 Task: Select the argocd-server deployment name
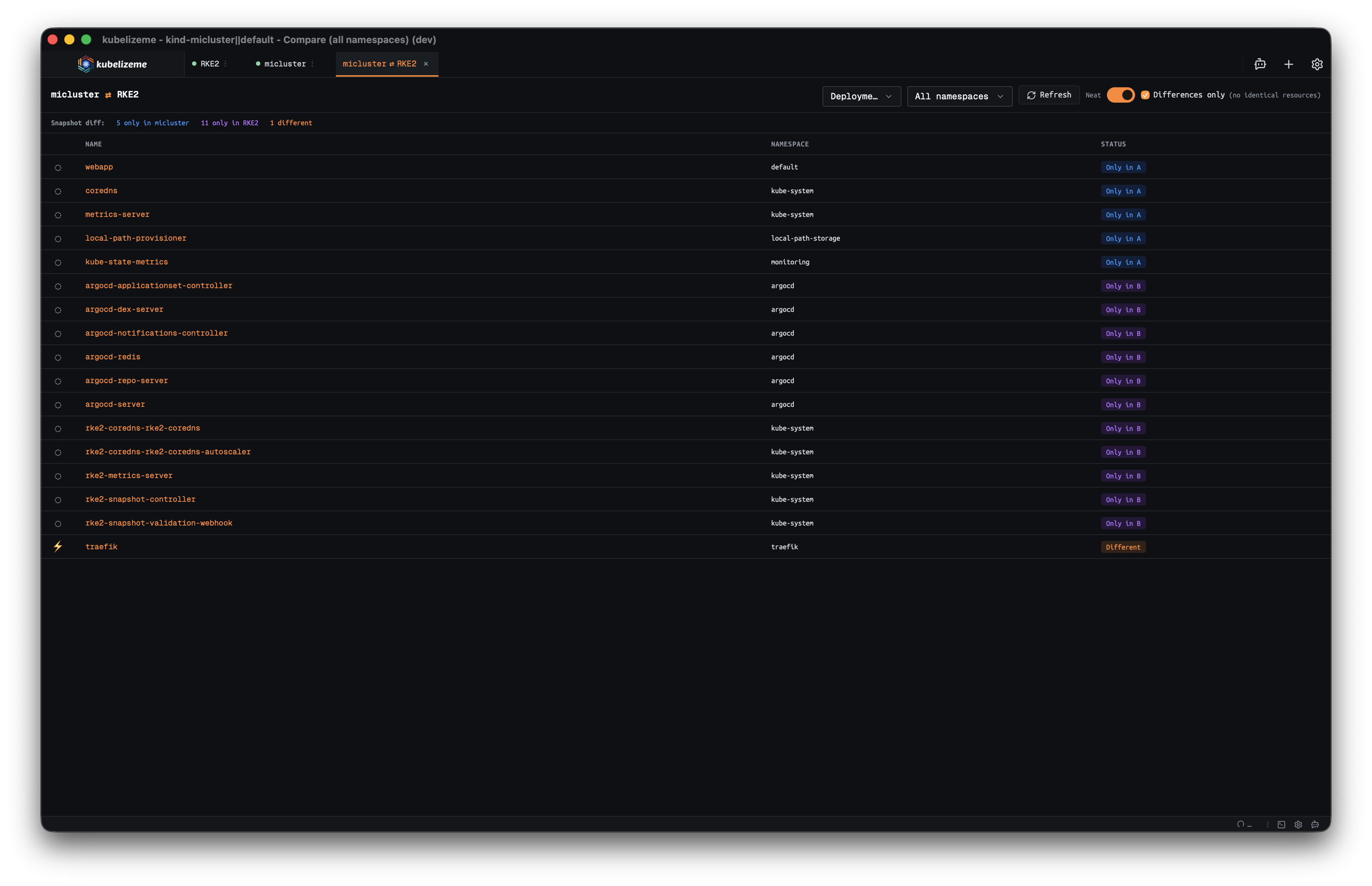click(x=115, y=404)
